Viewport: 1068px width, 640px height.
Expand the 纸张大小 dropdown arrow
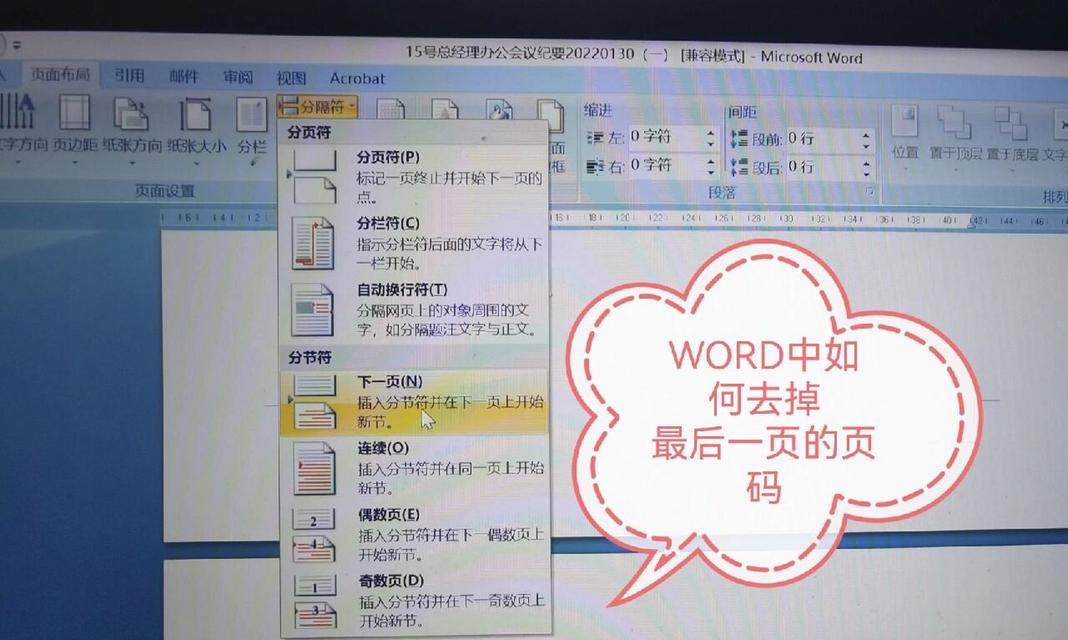tap(196, 163)
